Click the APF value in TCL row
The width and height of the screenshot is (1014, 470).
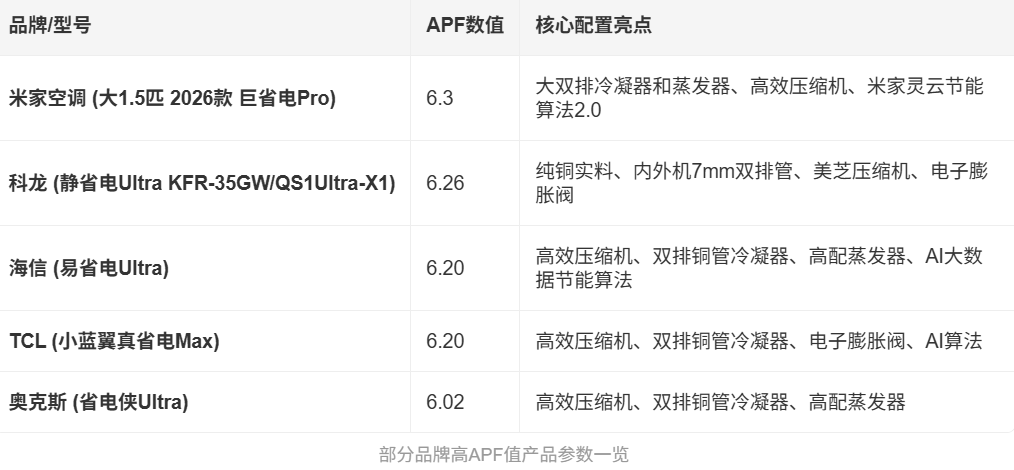(x=444, y=341)
